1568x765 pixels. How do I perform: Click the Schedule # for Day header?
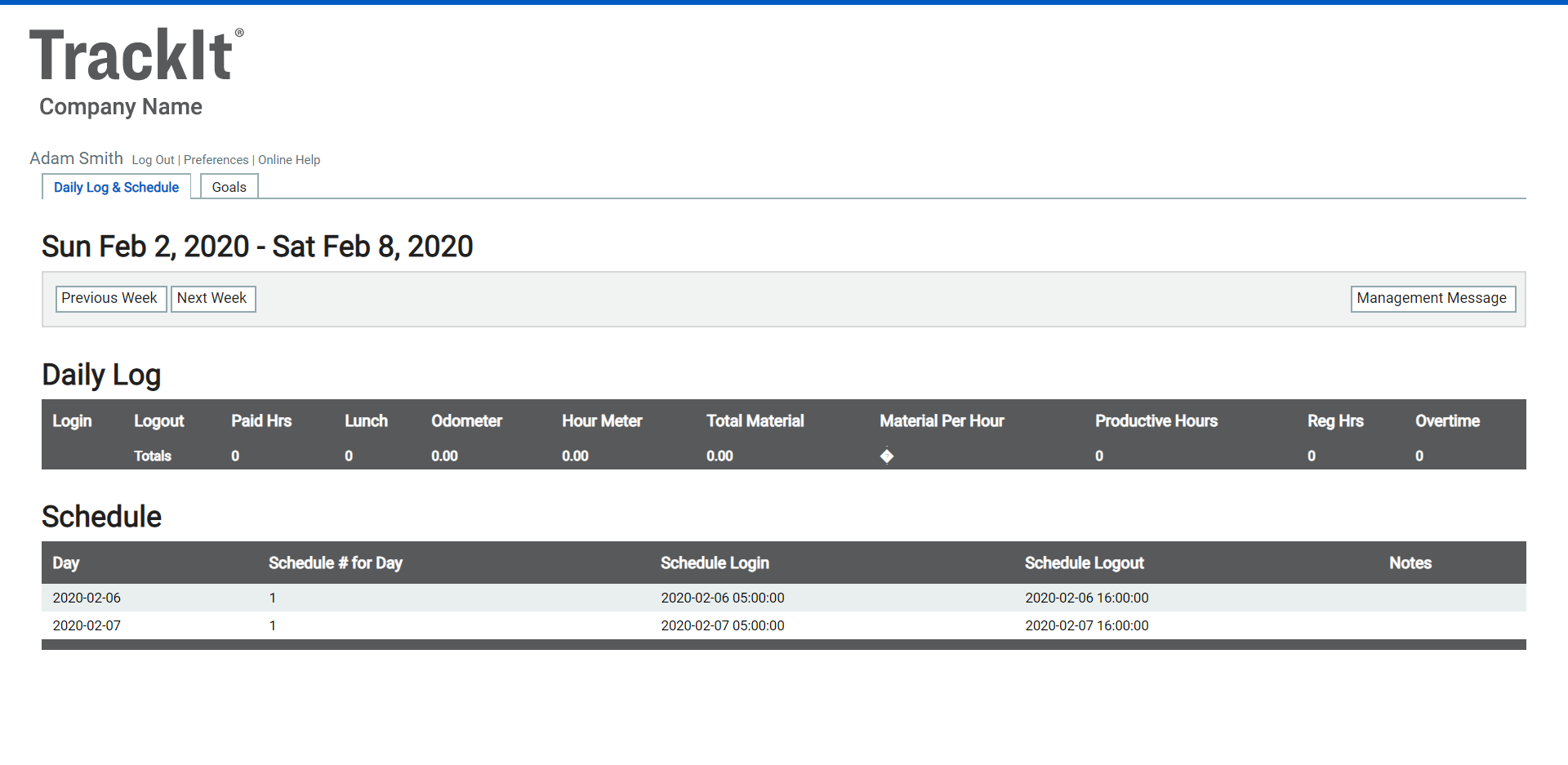click(x=336, y=563)
